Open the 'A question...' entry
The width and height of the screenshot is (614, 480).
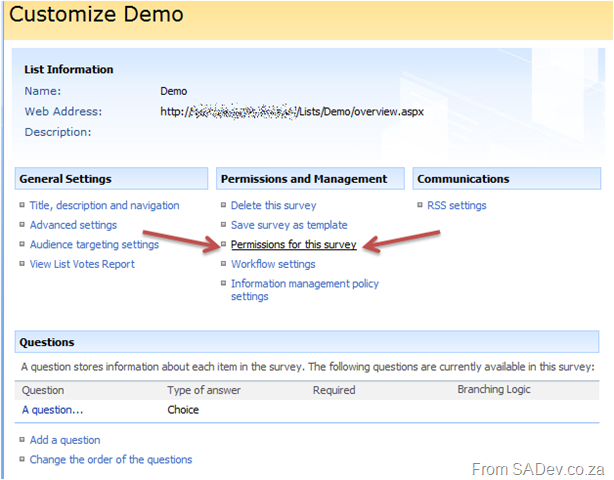[52, 410]
